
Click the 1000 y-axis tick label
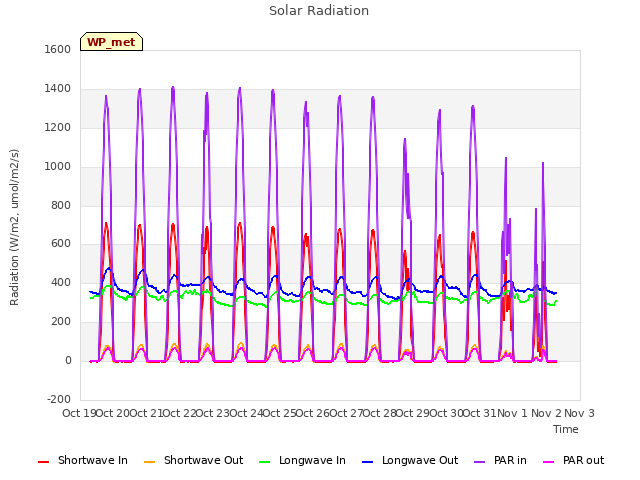click(x=58, y=167)
